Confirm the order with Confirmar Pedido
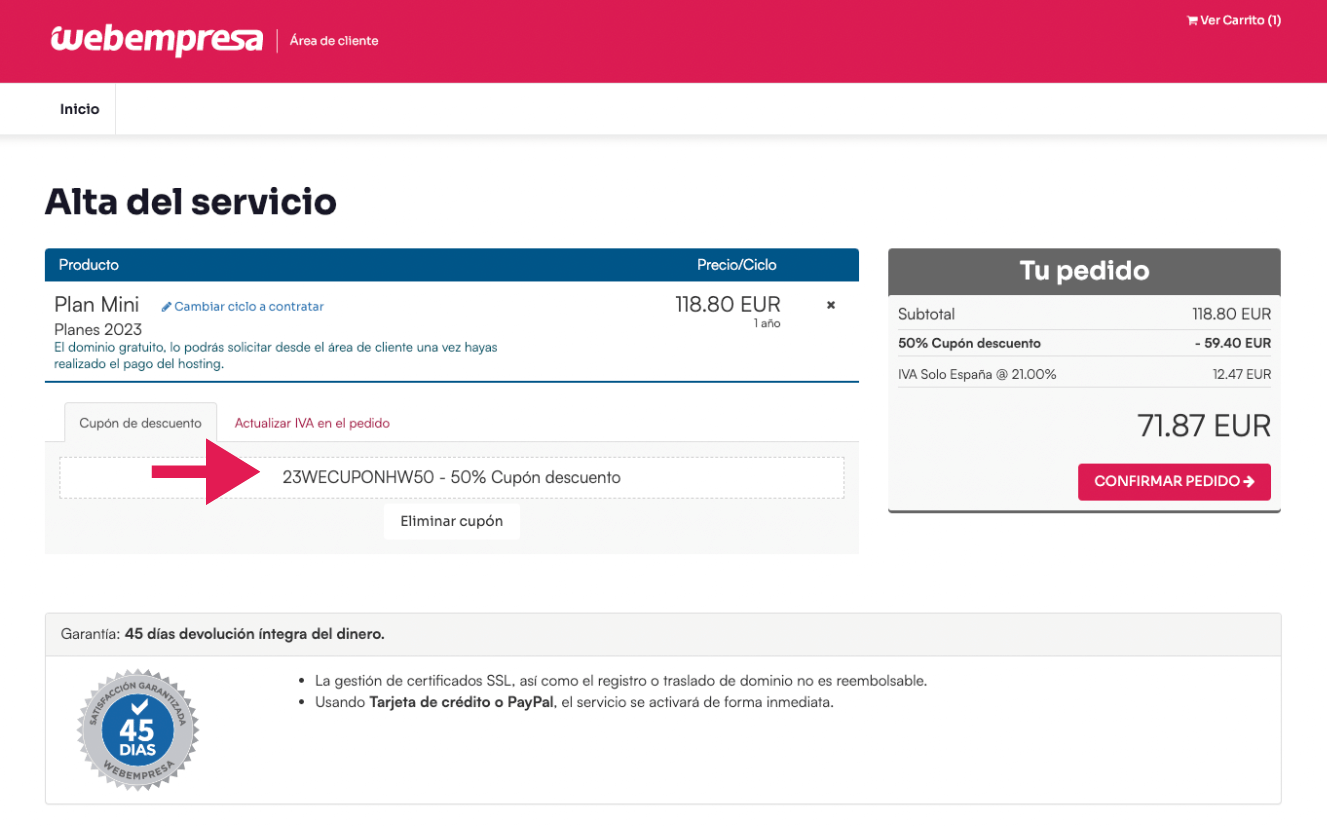This screenshot has height=826, width=1327. (1174, 481)
